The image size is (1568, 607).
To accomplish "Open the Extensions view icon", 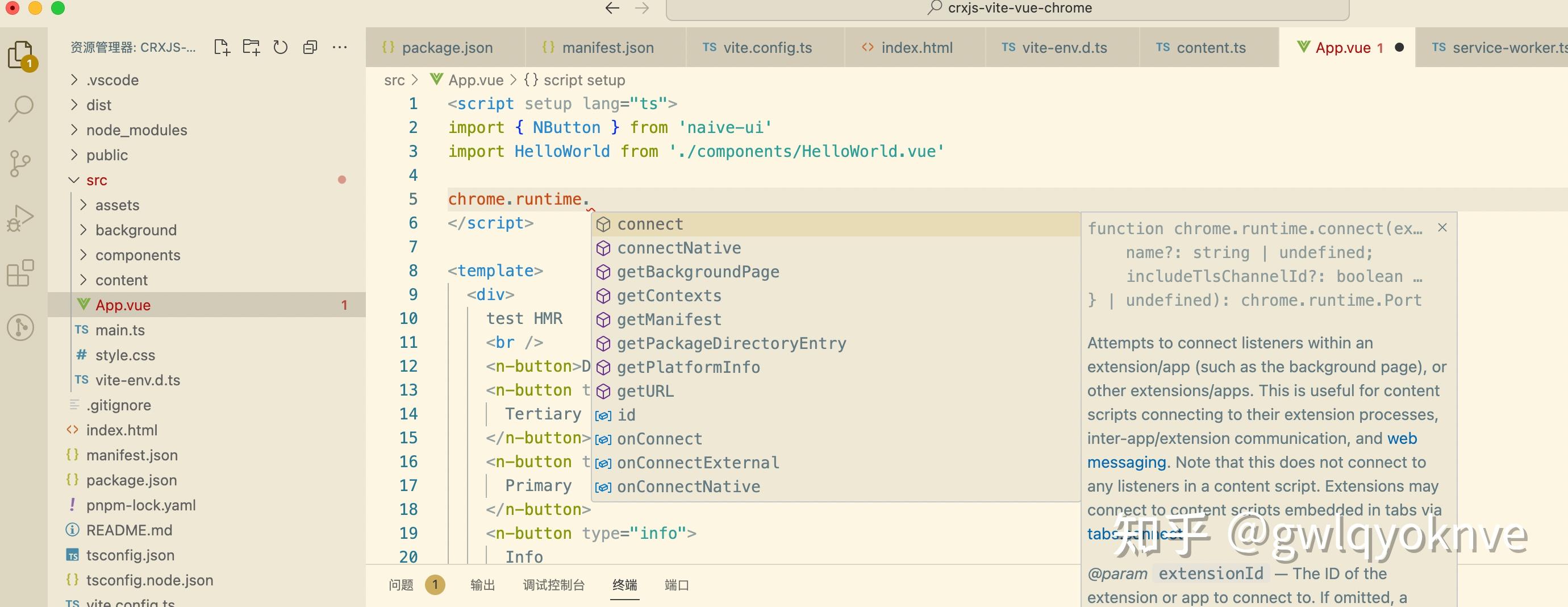I will 20,273.
